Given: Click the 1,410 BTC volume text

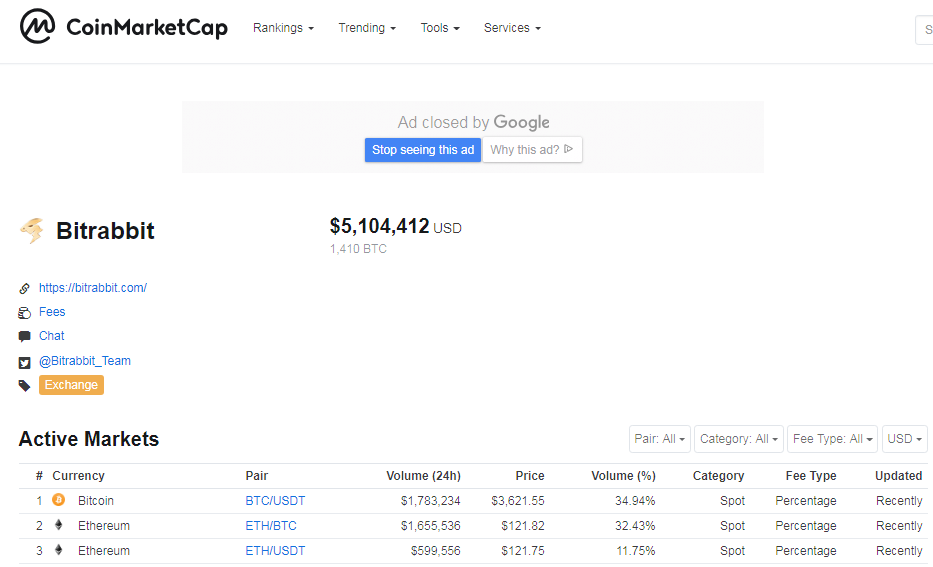Looking at the screenshot, I should (358, 249).
